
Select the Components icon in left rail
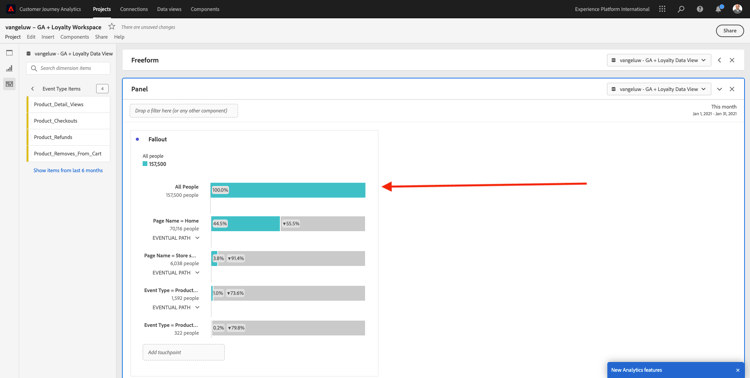(x=9, y=84)
